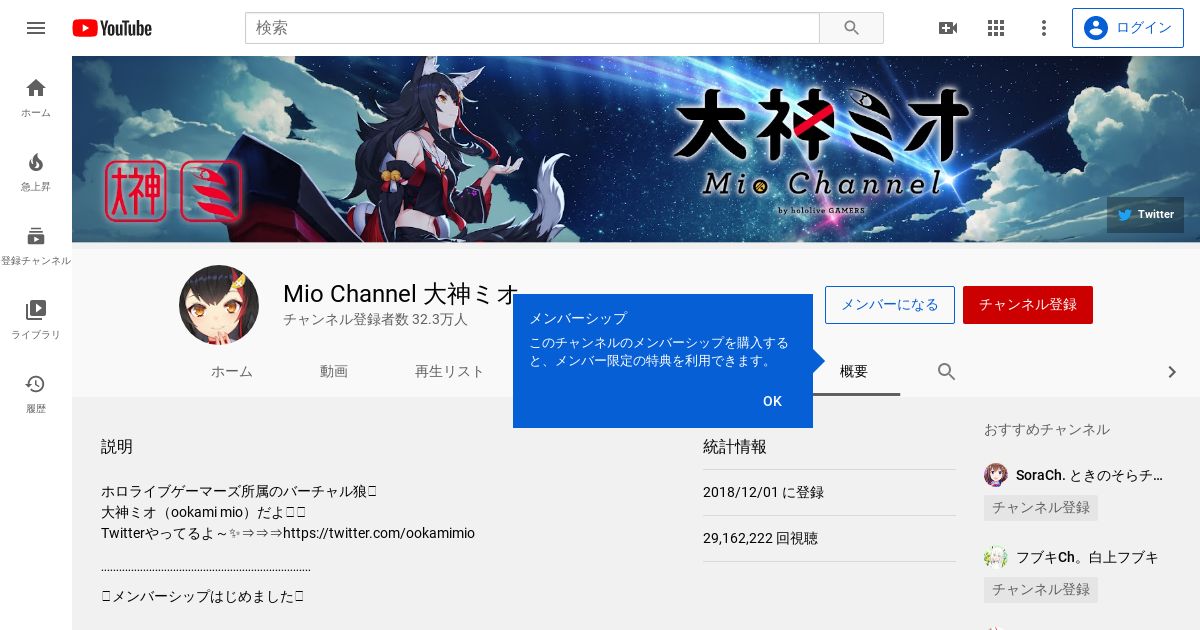This screenshot has width=1200, height=630.
Task: Open the SoraCh. ときのそら channel
Action: coord(1089,475)
